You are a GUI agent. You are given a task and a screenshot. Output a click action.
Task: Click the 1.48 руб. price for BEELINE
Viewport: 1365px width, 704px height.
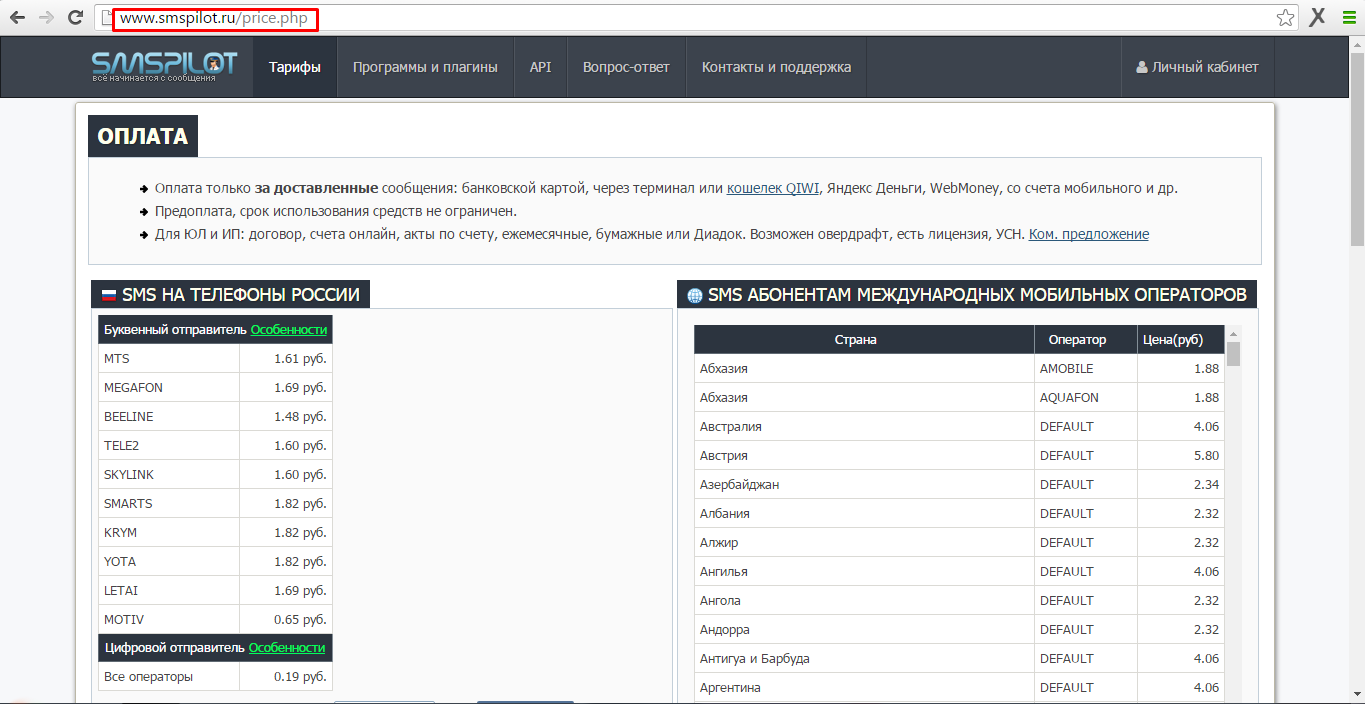[286, 416]
